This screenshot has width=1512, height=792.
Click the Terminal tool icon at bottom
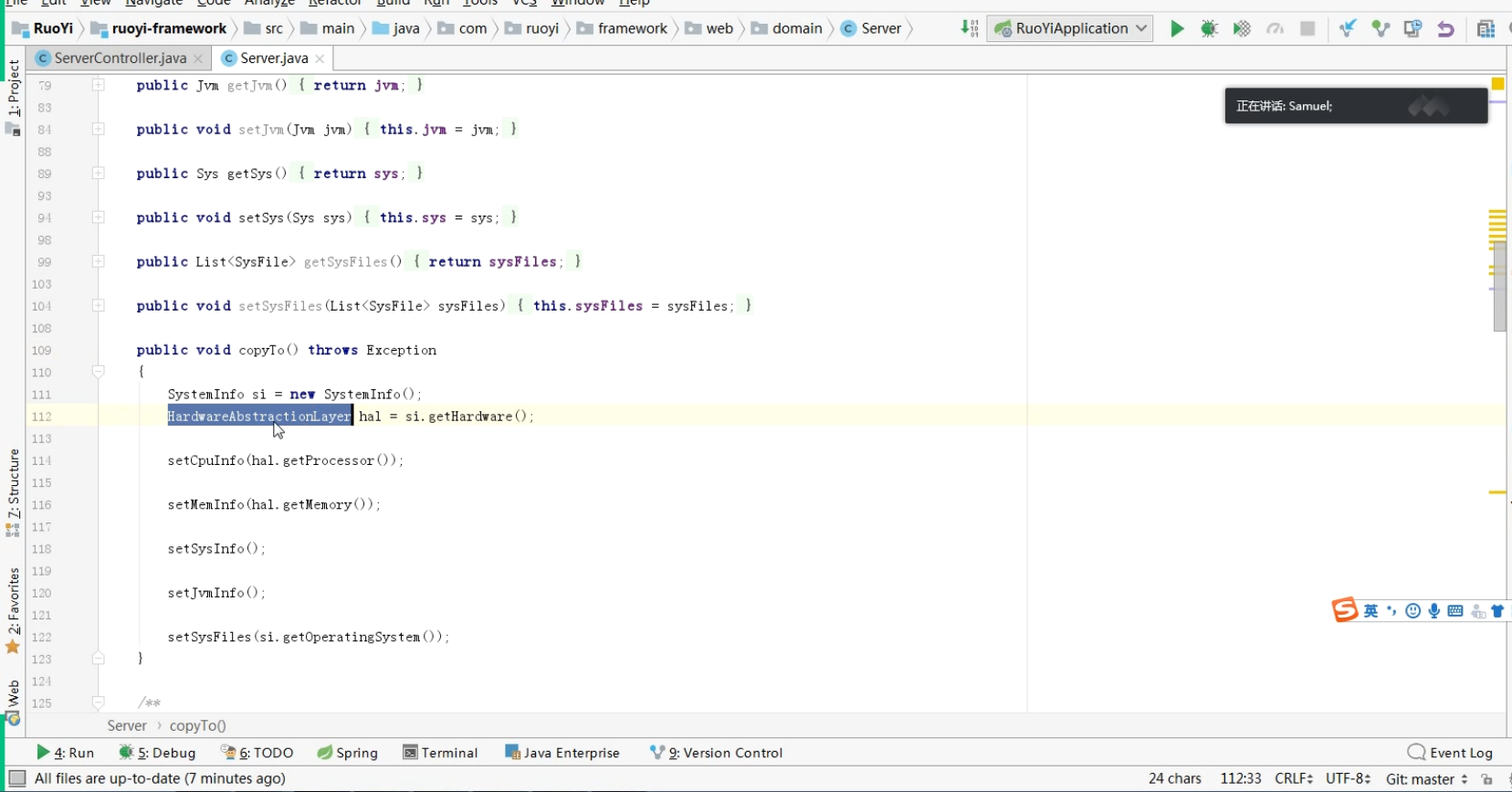[410, 753]
